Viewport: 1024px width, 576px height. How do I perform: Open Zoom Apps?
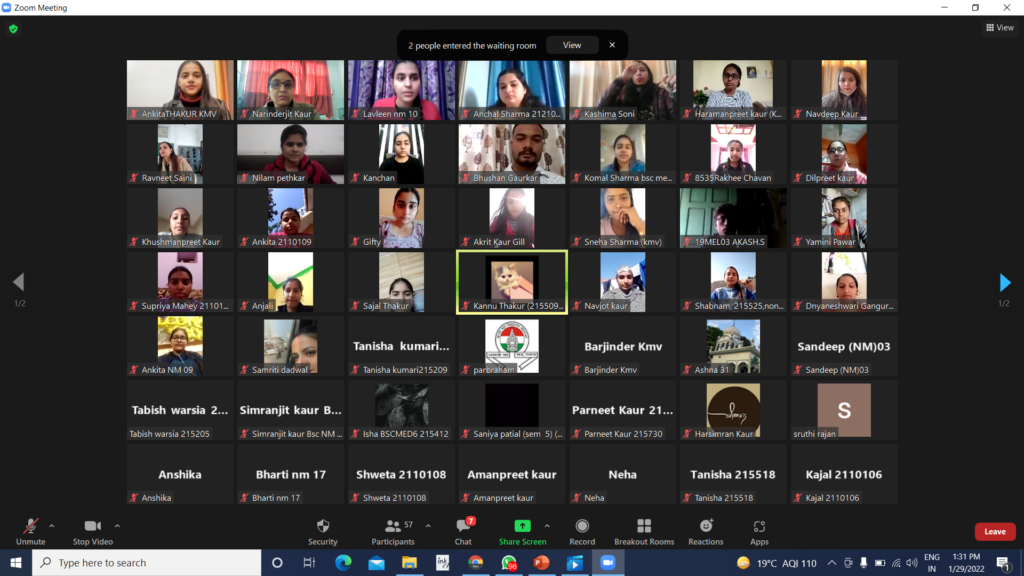point(759,530)
